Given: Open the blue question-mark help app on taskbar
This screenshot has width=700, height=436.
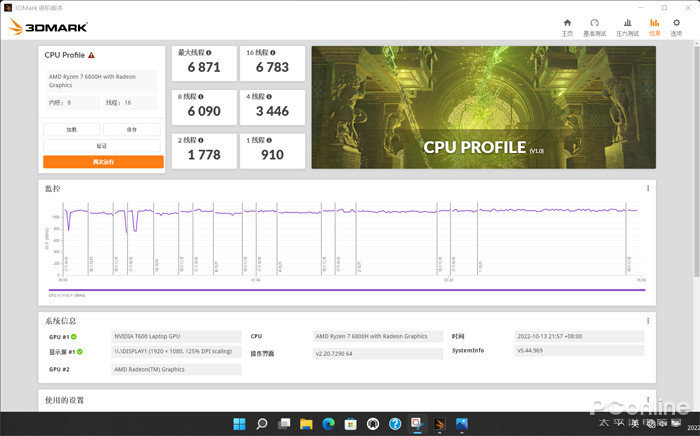Looking at the screenshot, I should point(395,424).
